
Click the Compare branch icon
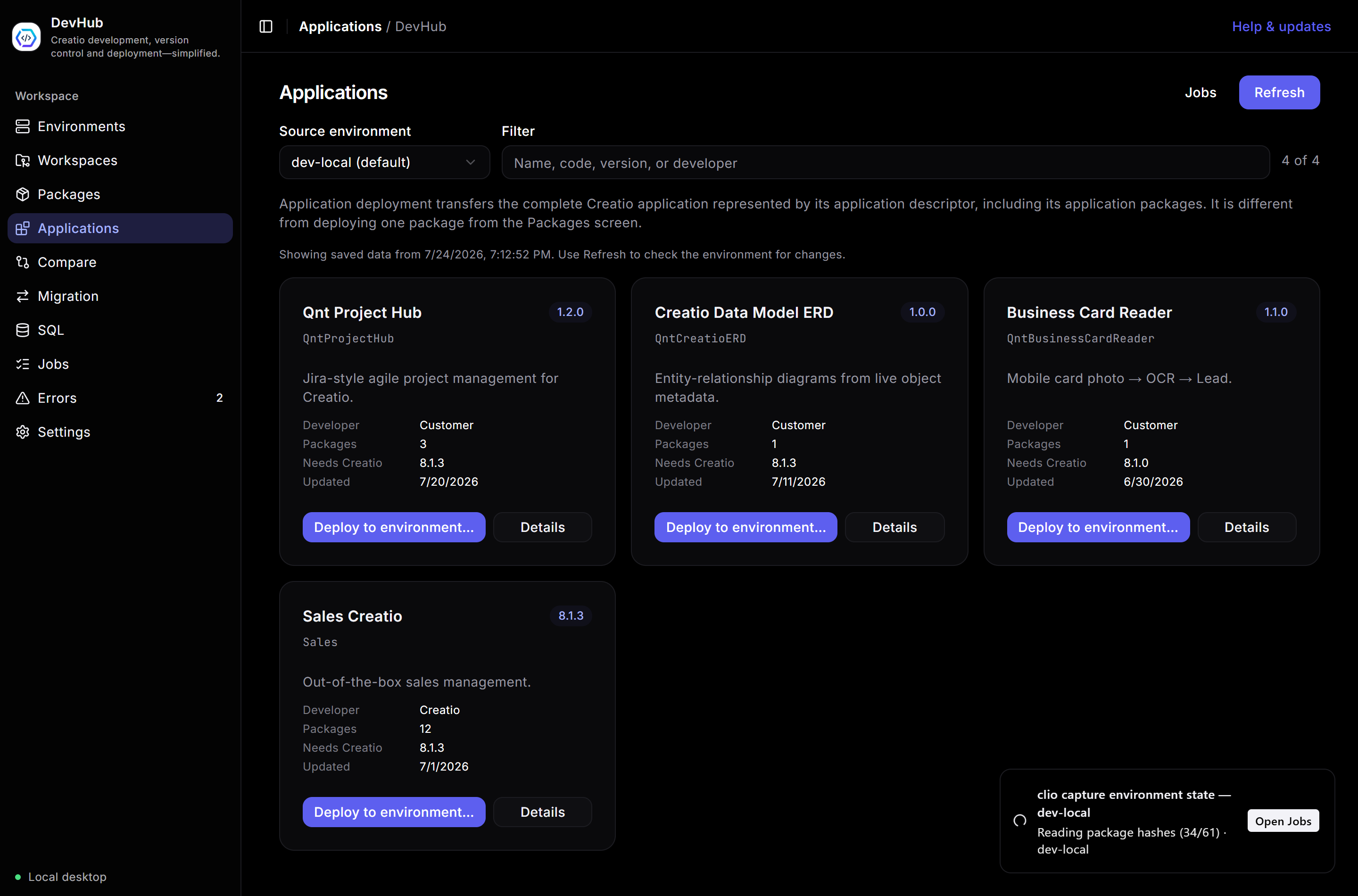pos(22,262)
